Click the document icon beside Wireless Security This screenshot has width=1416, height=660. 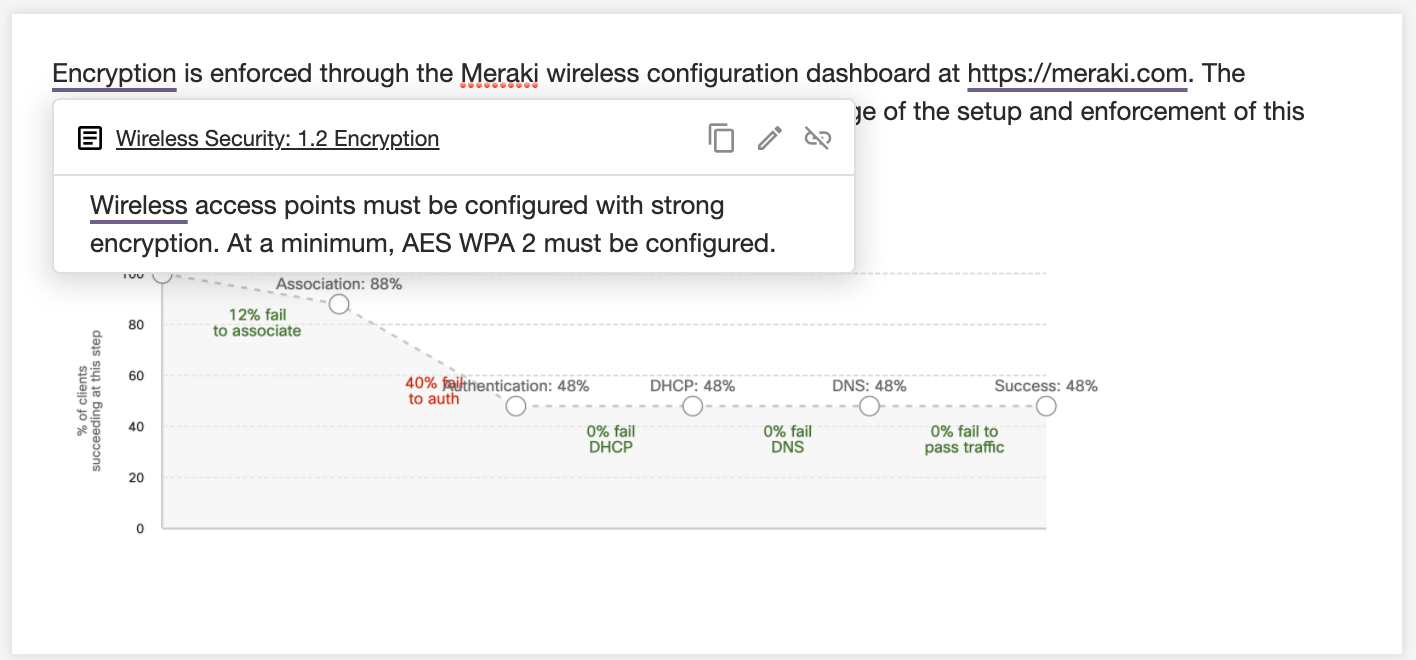point(90,138)
